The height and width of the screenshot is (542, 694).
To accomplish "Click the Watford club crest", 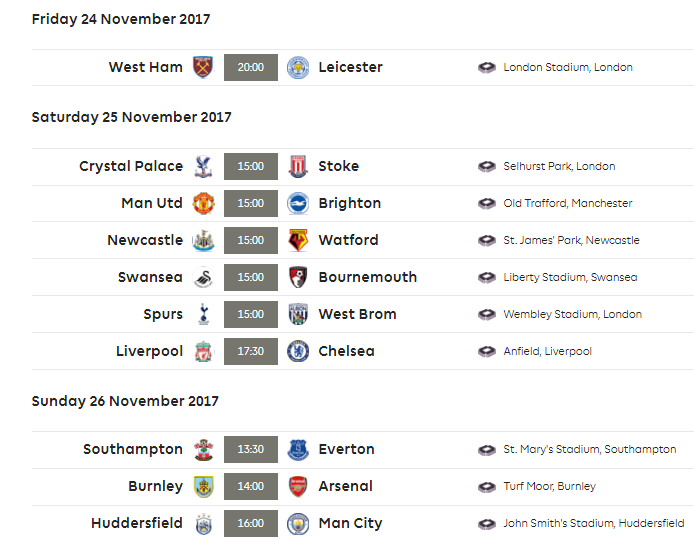I will [297, 240].
